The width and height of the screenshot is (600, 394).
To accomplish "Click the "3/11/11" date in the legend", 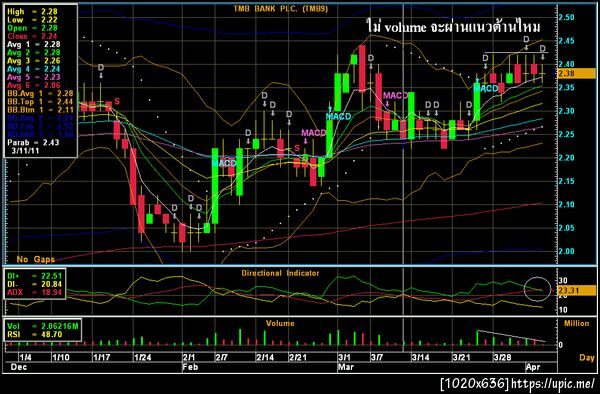I will pyautogui.click(x=25, y=150).
